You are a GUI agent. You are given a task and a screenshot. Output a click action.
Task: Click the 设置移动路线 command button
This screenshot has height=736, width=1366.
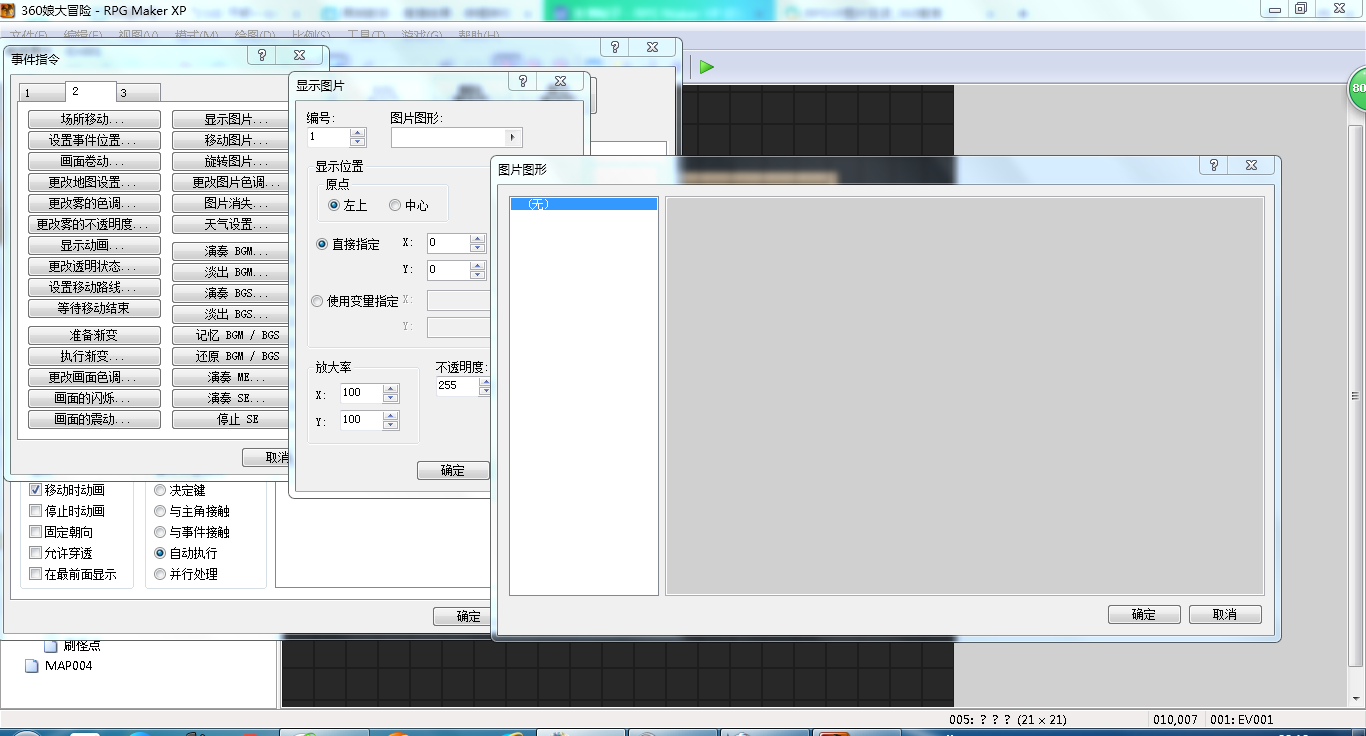pos(94,288)
